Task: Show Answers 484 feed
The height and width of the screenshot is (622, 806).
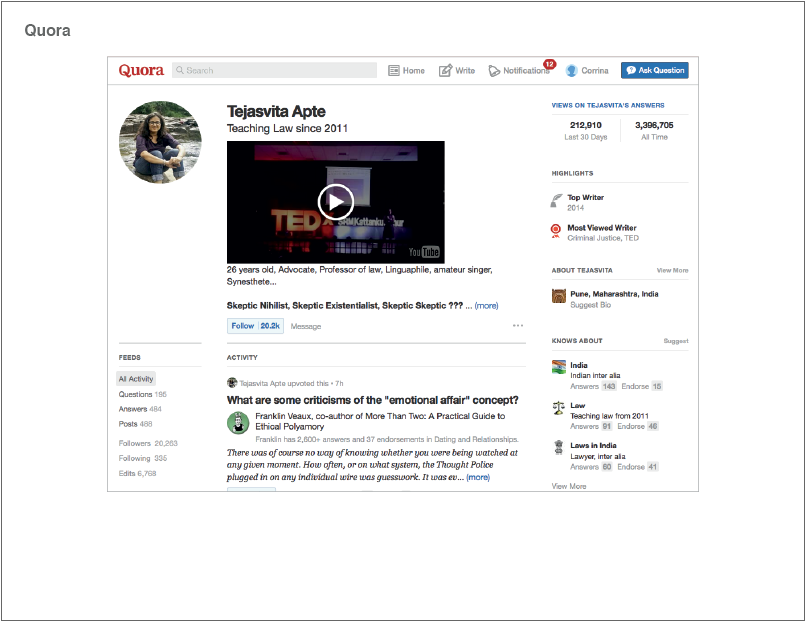Action: click(140, 409)
